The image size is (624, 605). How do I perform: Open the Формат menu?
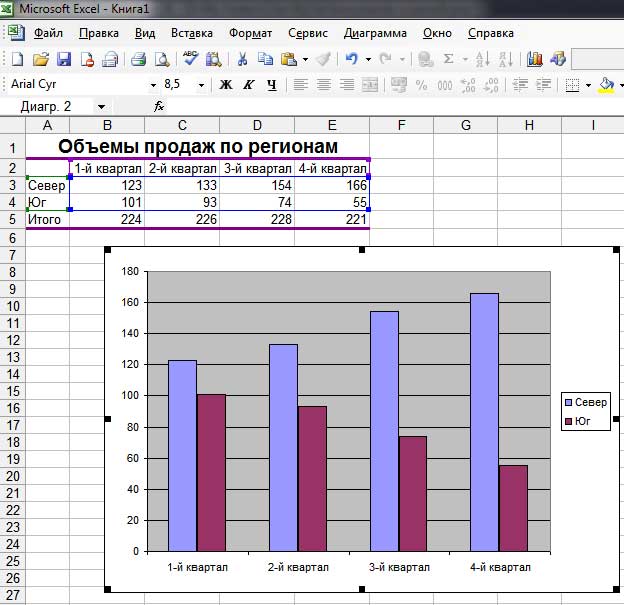click(x=250, y=33)
